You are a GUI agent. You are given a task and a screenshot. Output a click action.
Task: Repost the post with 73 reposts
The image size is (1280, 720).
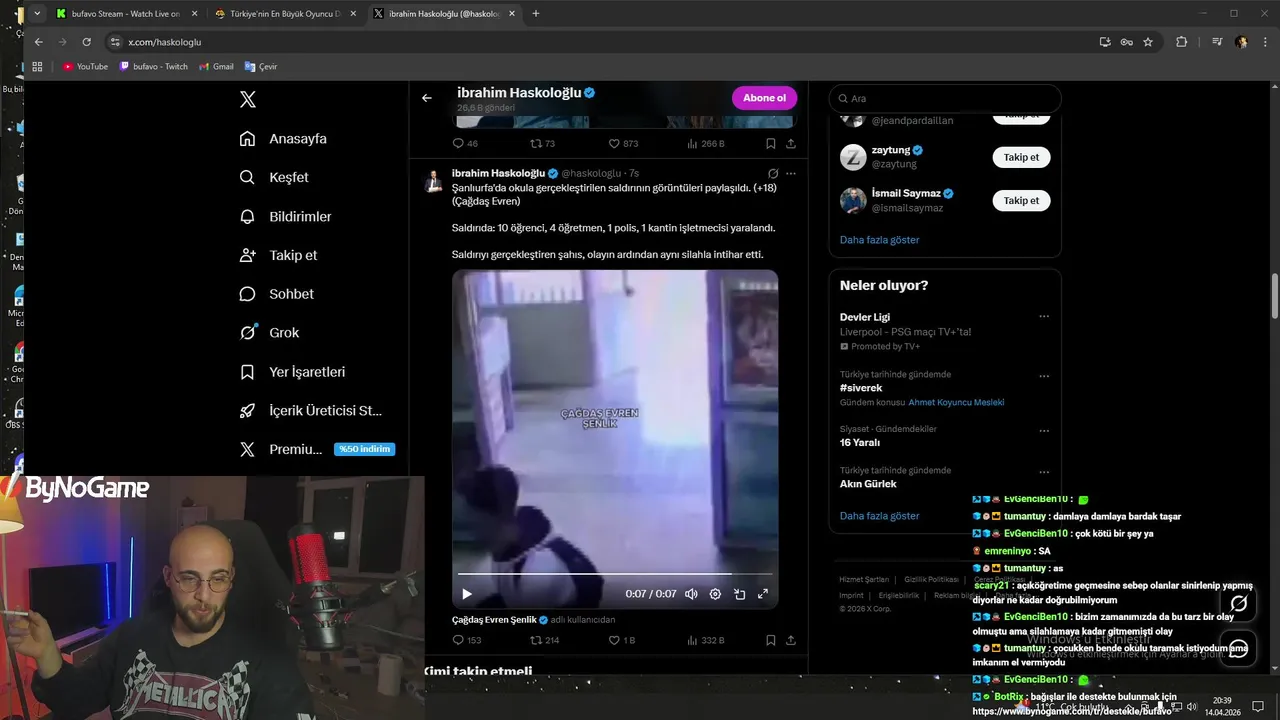[542, 144]
